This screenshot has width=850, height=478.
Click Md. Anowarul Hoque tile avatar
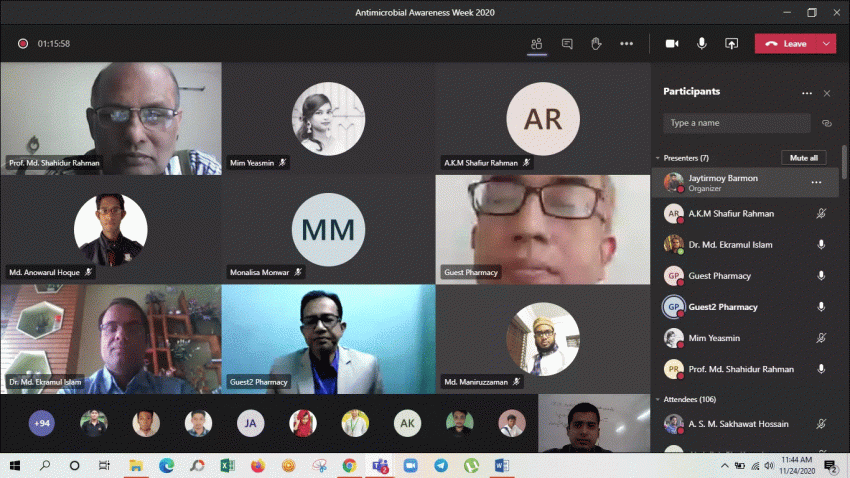(x=111, y=229)
